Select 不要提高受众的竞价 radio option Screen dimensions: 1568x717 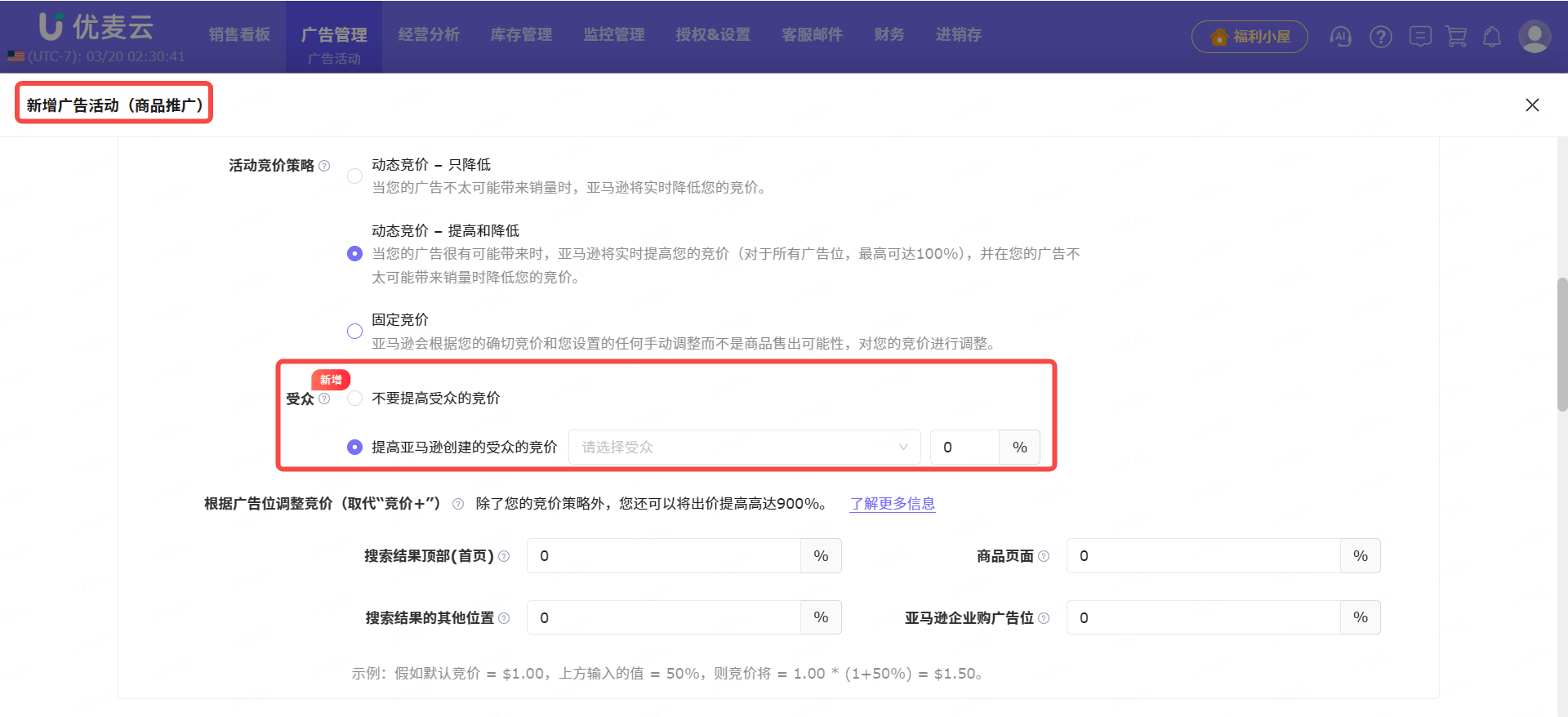point(354,399)
